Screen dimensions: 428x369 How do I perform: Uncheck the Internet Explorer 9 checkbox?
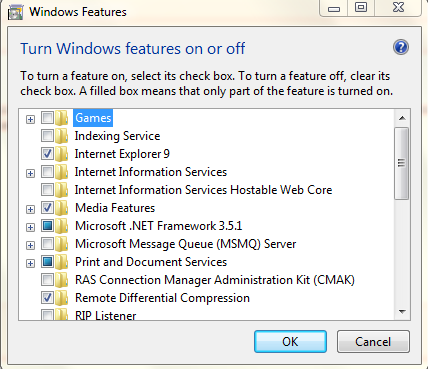pos(47,154)
